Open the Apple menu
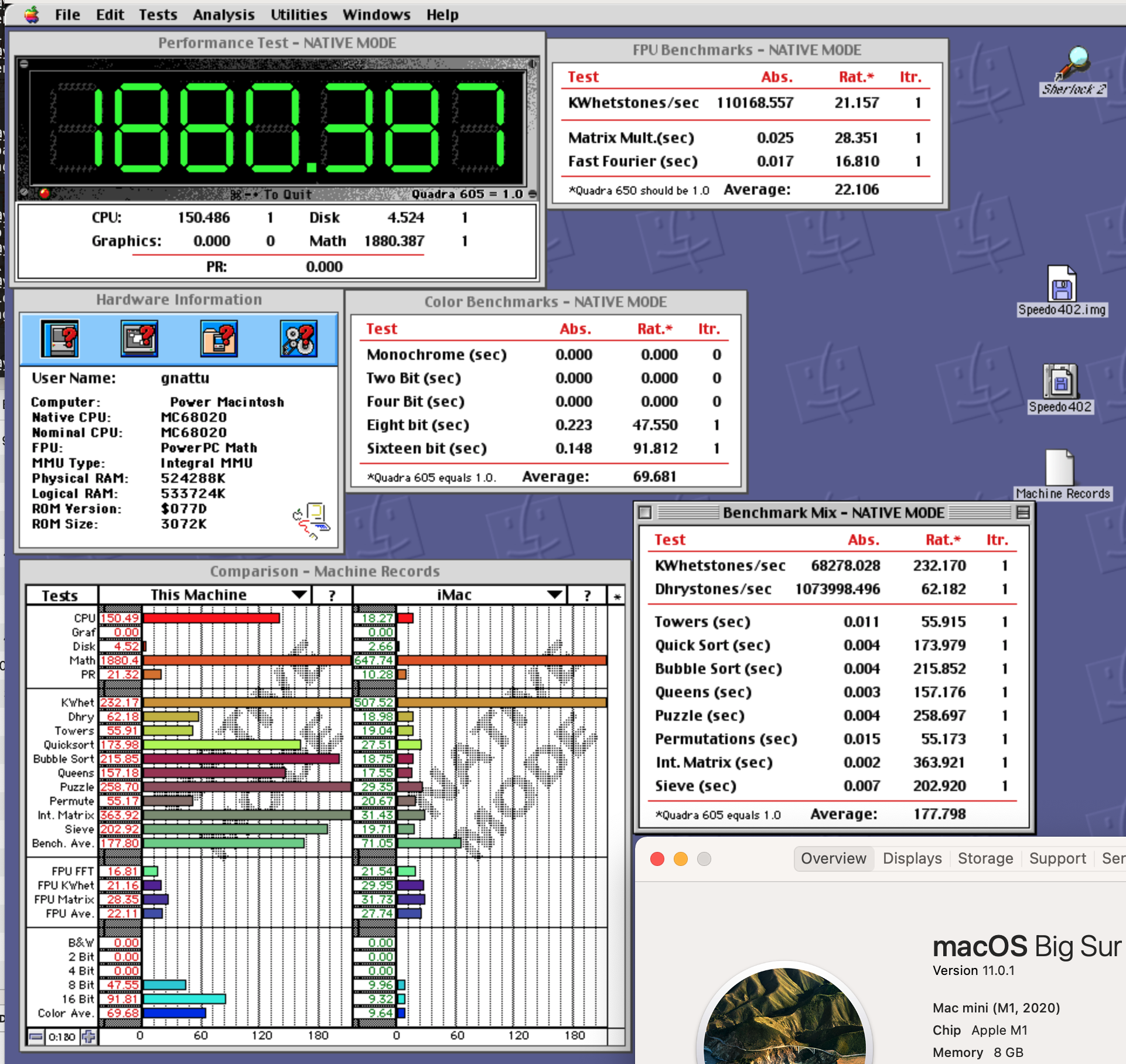The width and height of the screenshot is (1126, 1064). (x=32, y=15)
